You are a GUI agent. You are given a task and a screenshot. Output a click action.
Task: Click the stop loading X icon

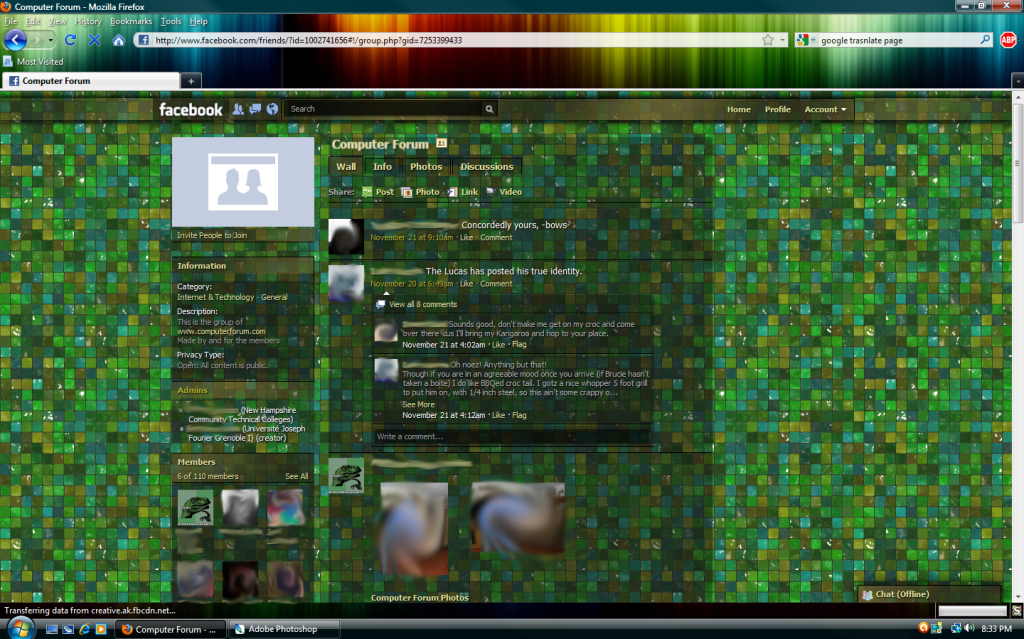(x=94, y=40)
